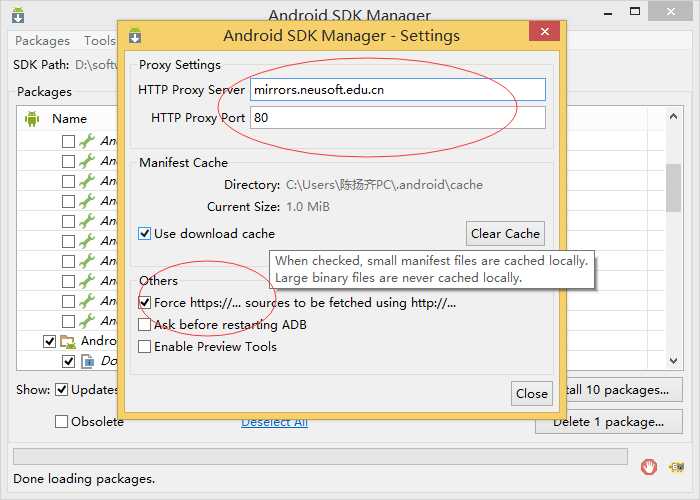Toggle the Use download cache checkbox
Image resolution: width=700 pixels, height=500 pixels.
pos(144,233)
